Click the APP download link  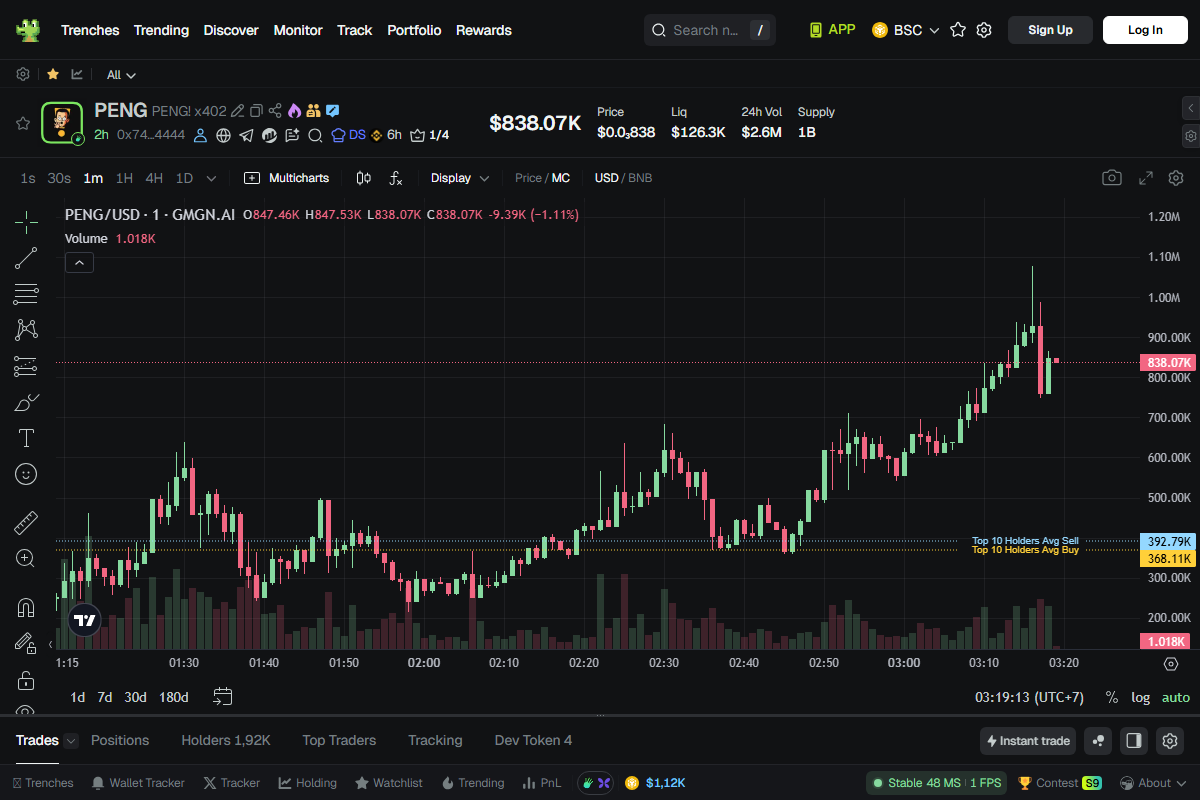832,30
